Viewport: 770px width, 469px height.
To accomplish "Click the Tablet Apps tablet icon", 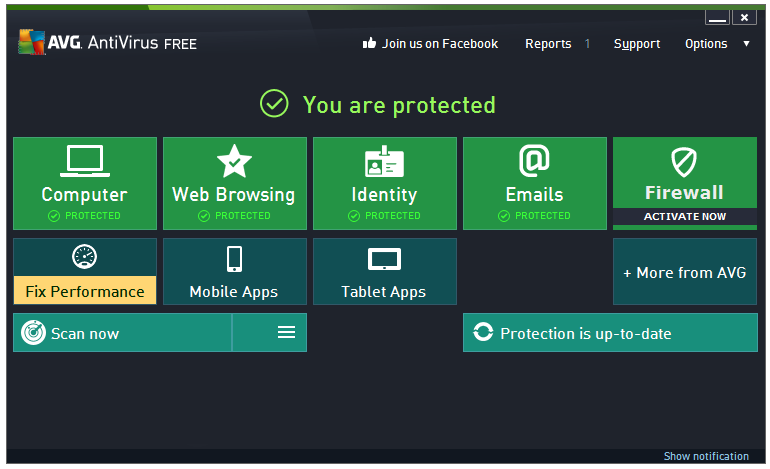I will pos(385,259).
